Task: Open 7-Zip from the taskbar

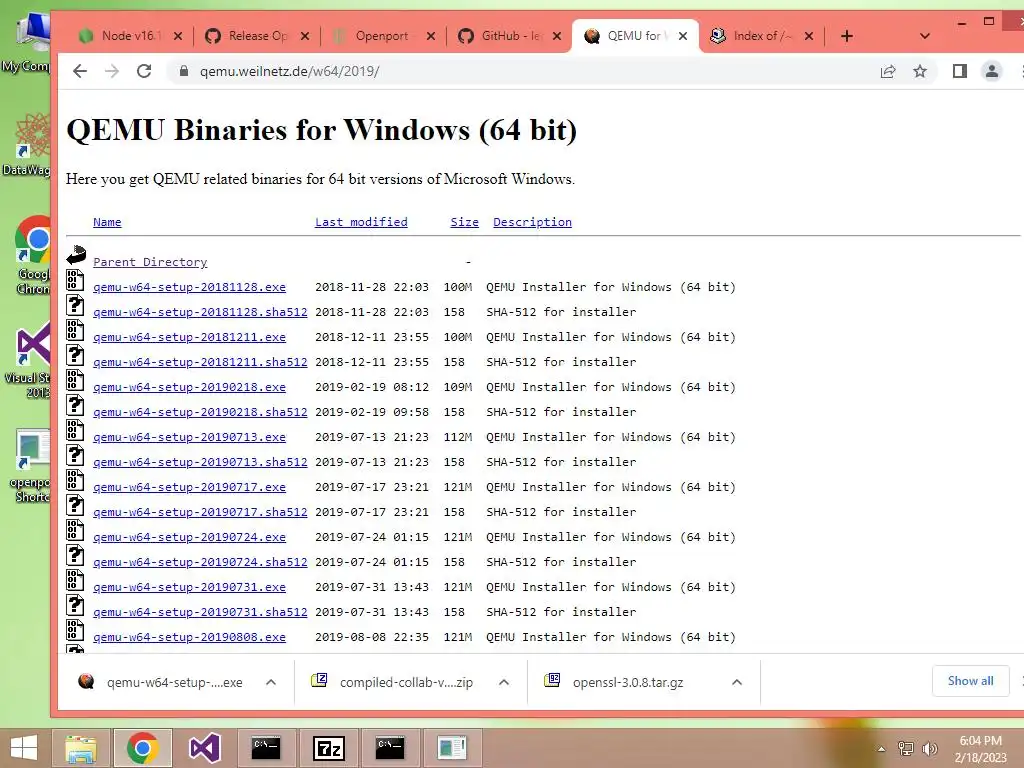Action: point(328,748)
